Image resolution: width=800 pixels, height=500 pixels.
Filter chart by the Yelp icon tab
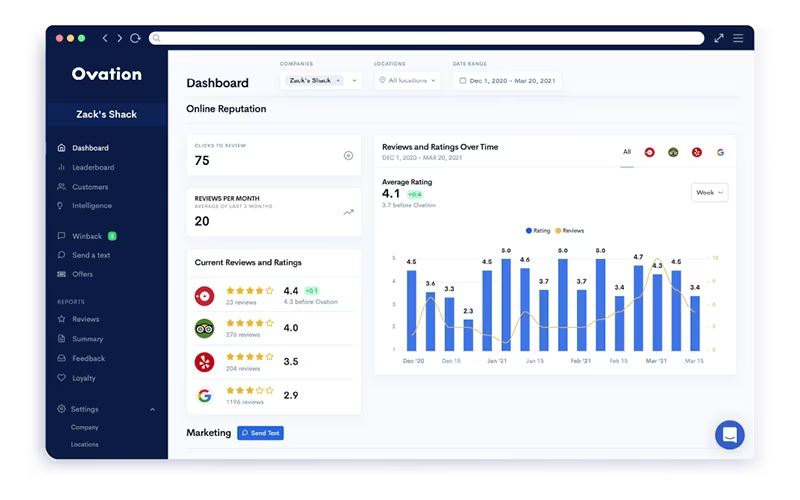[697, 152]
